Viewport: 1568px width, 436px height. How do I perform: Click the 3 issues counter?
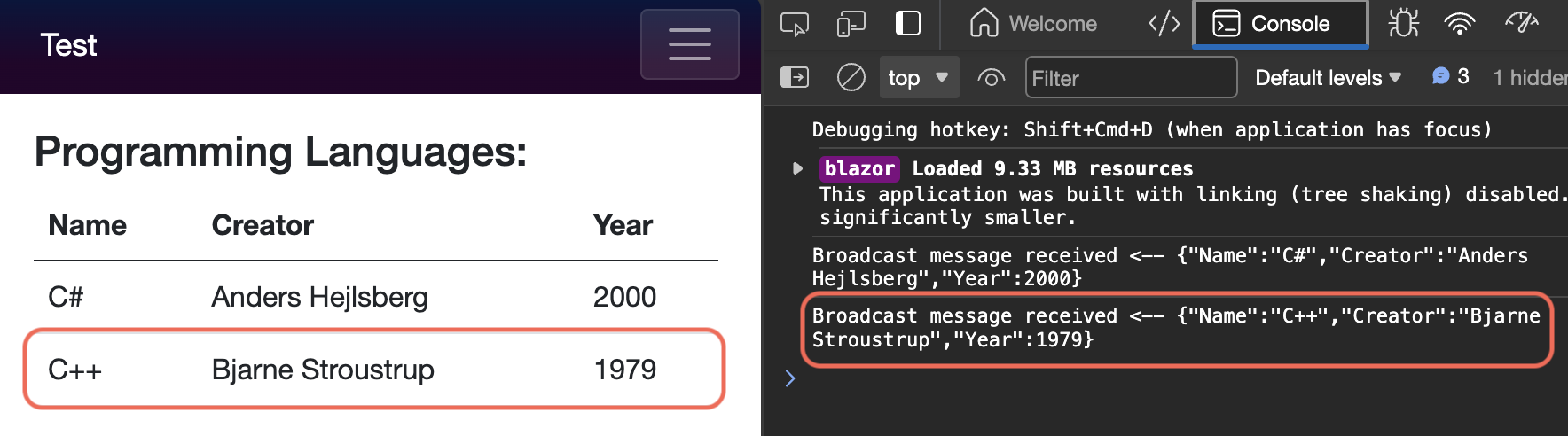tap(1451, 77)
